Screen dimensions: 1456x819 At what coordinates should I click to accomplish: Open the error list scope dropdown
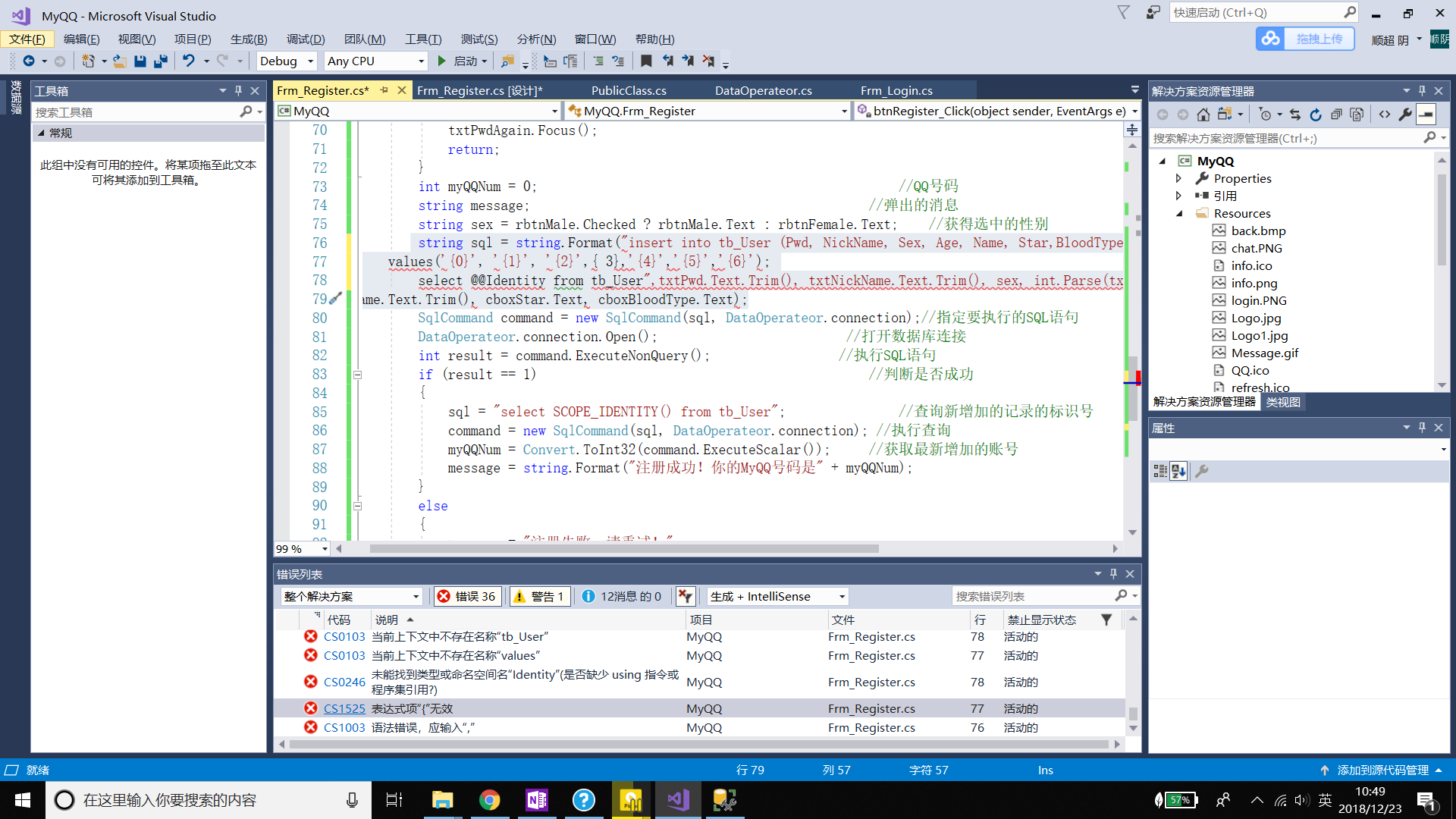[416, 597]
